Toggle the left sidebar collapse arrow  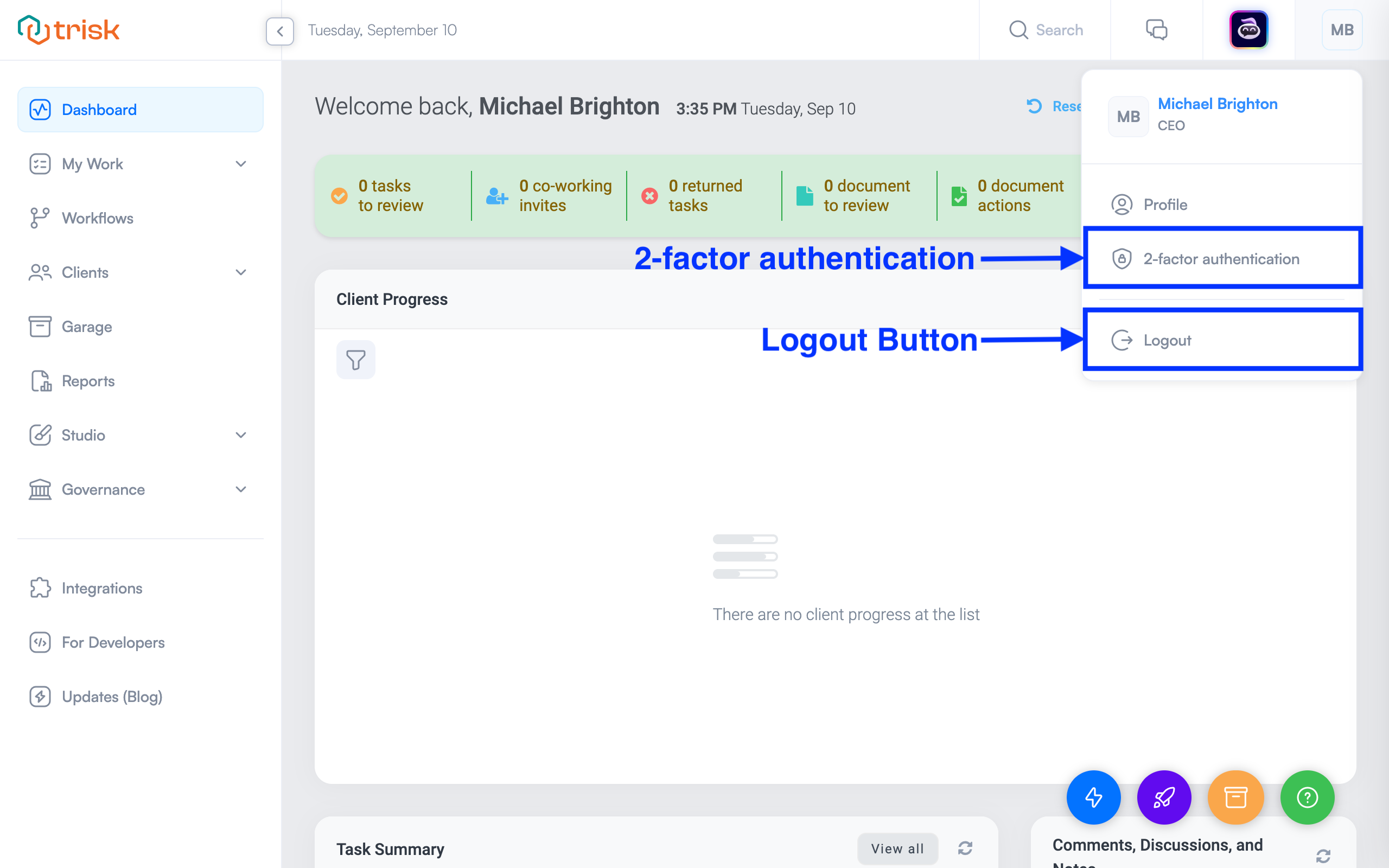280,30
